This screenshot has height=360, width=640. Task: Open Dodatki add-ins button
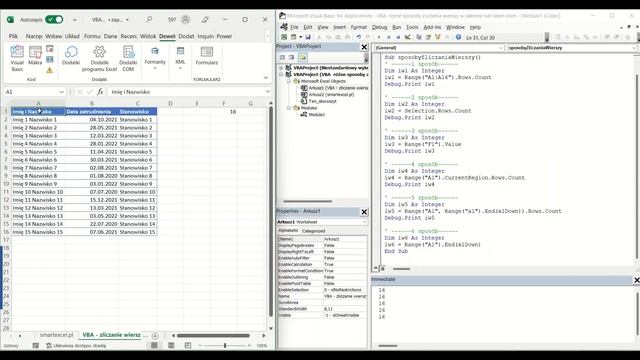click(71, 56)
